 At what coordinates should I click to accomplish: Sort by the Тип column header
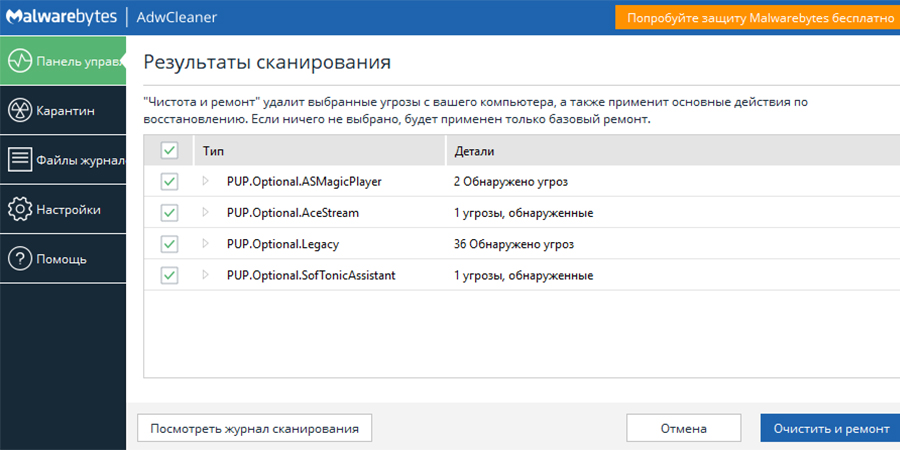click(x=320, y=152)
